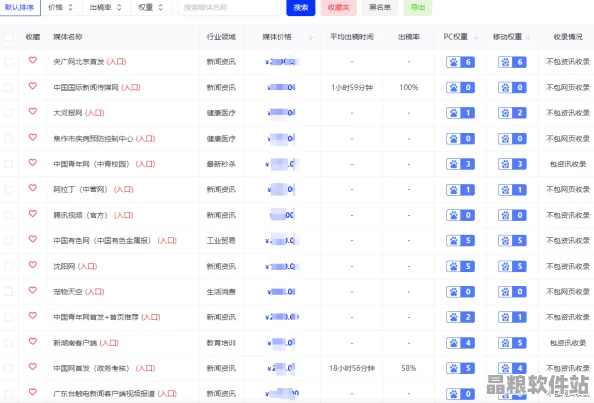Click the heart next to 沈阳网
Viewport: 594px width, 403px height.
pos(33,264)
